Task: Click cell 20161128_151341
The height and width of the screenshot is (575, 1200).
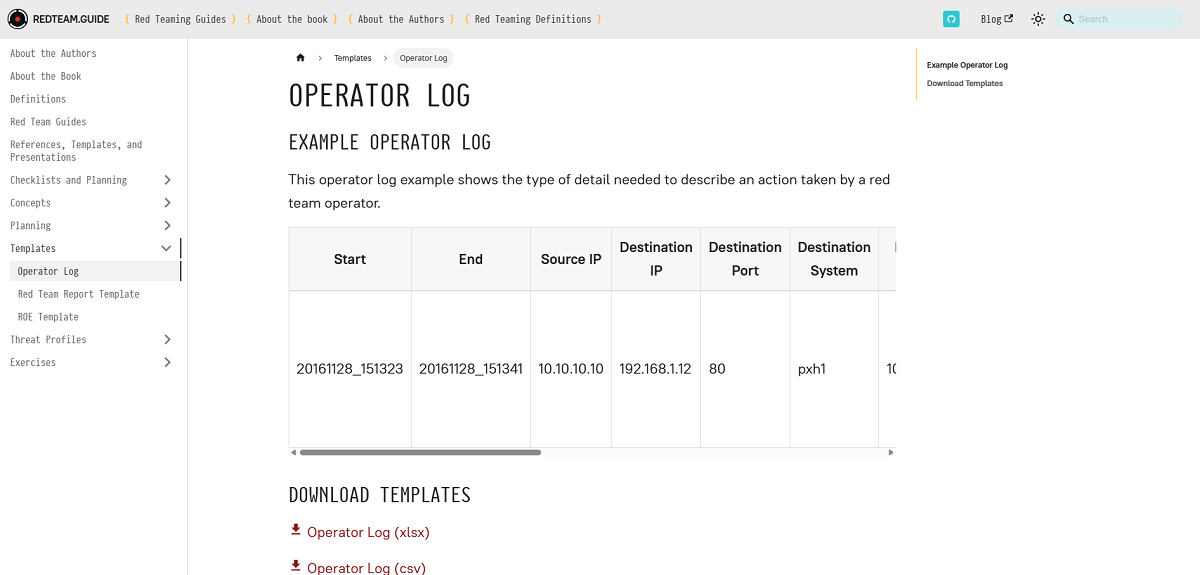Action: tap(471, 369)
